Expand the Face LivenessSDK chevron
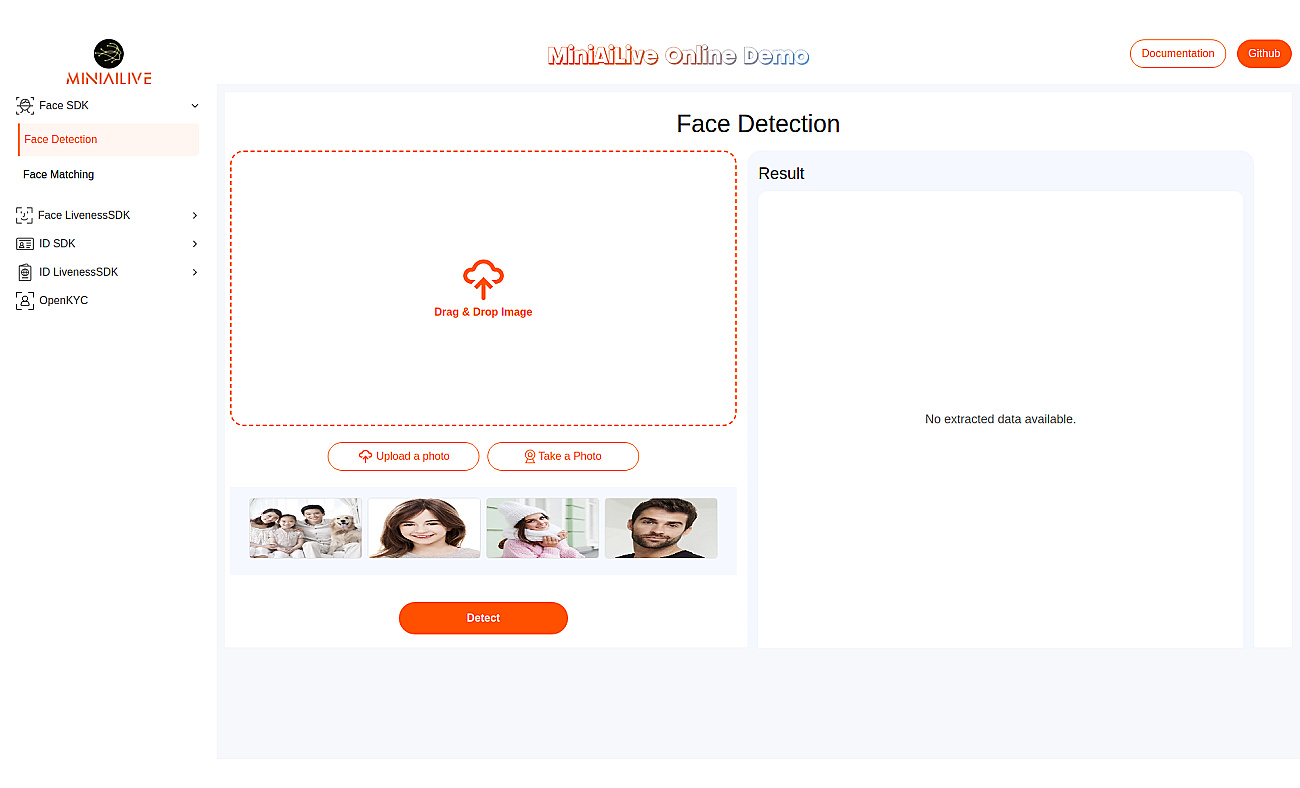The height and width of the screenshot is (788, 1300). [x=195, y=215]
